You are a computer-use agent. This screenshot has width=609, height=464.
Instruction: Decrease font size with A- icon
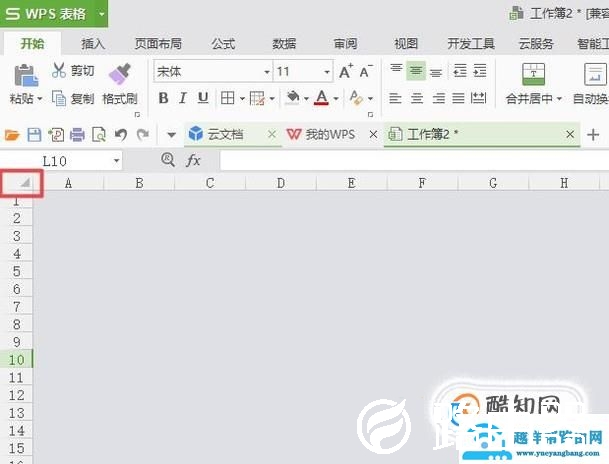point(366,71)
